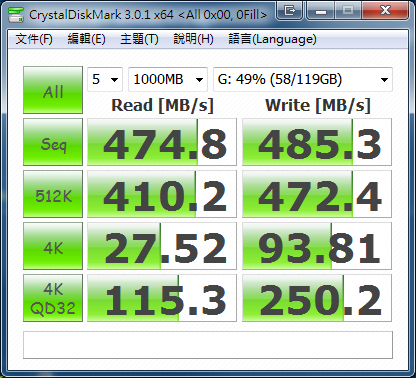Click the extra title bar button beside minimize
Image resolution: width=416 pixels, height=378 pixels.
click(x=290, y=11)
